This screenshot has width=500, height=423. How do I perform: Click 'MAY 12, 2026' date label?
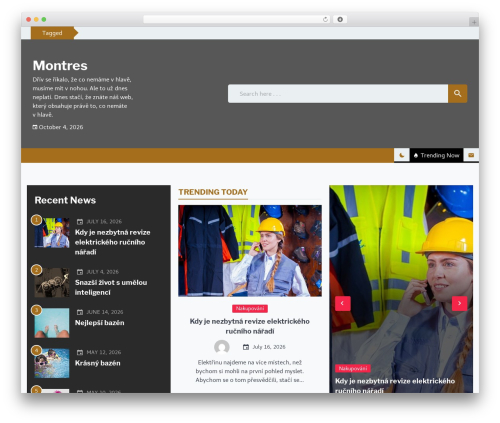tap(104, 353)
